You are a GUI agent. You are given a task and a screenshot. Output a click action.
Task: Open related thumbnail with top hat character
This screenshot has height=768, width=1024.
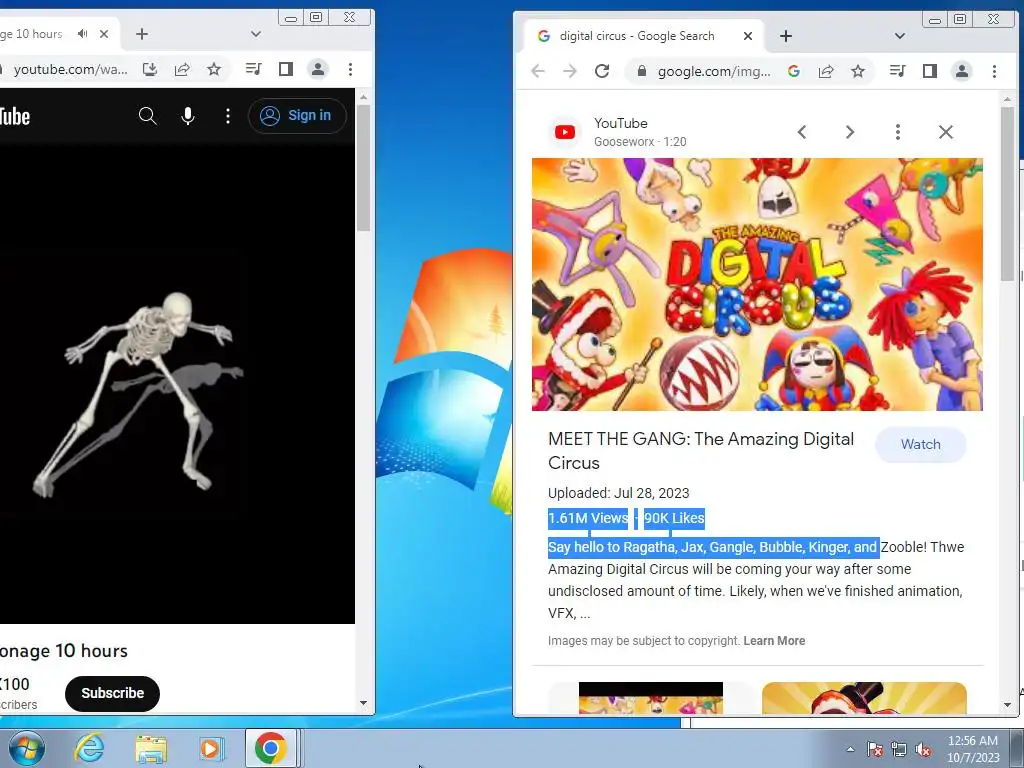(864, 698)
